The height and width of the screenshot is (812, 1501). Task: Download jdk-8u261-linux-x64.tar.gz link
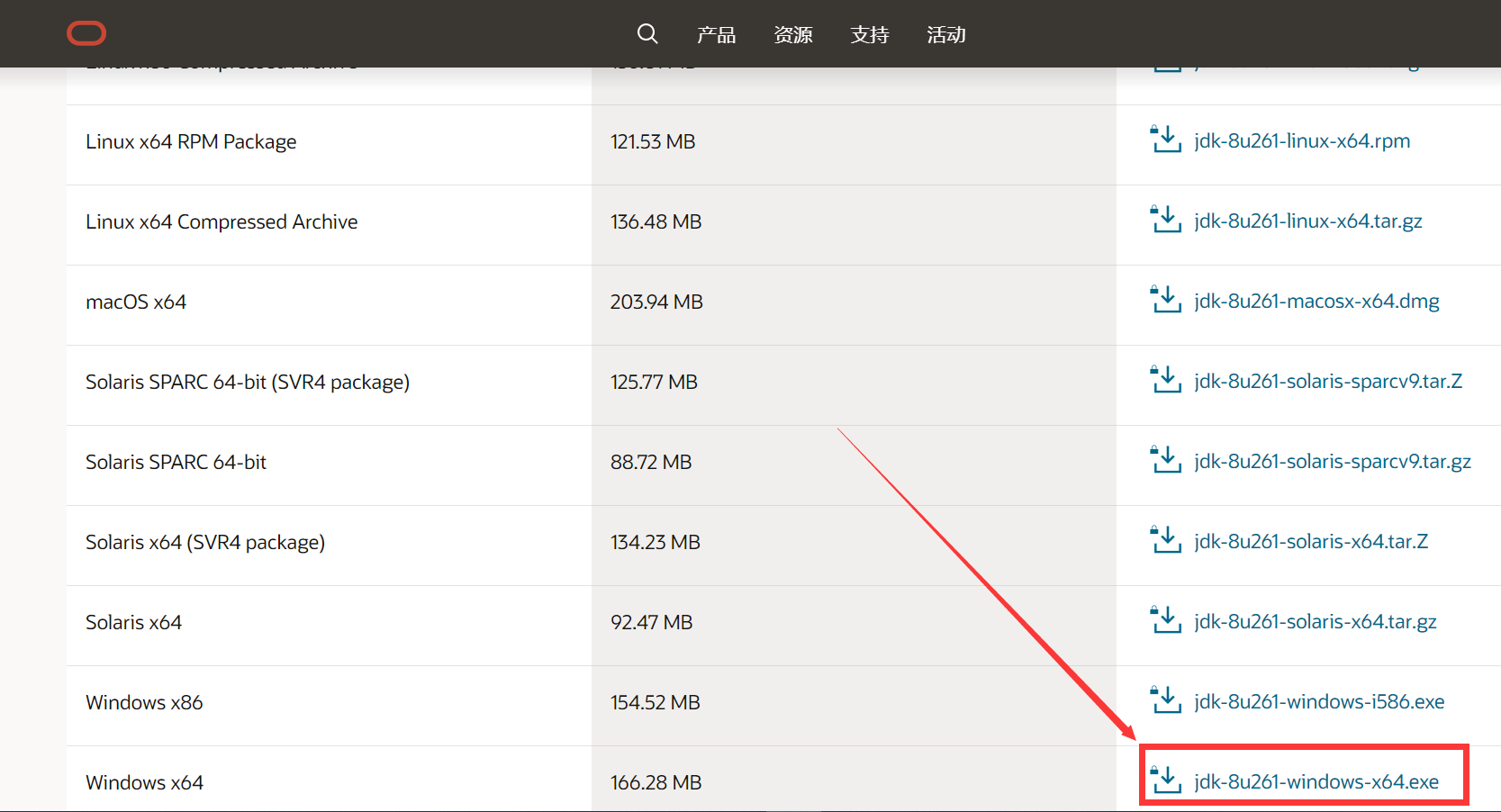click(x=1308, y=221)
